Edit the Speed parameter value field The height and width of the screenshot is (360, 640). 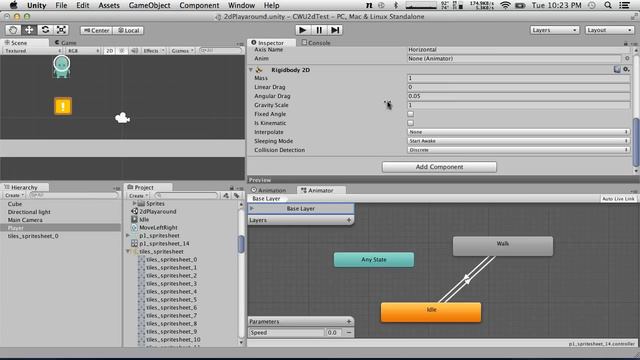(x=334, y=333)
